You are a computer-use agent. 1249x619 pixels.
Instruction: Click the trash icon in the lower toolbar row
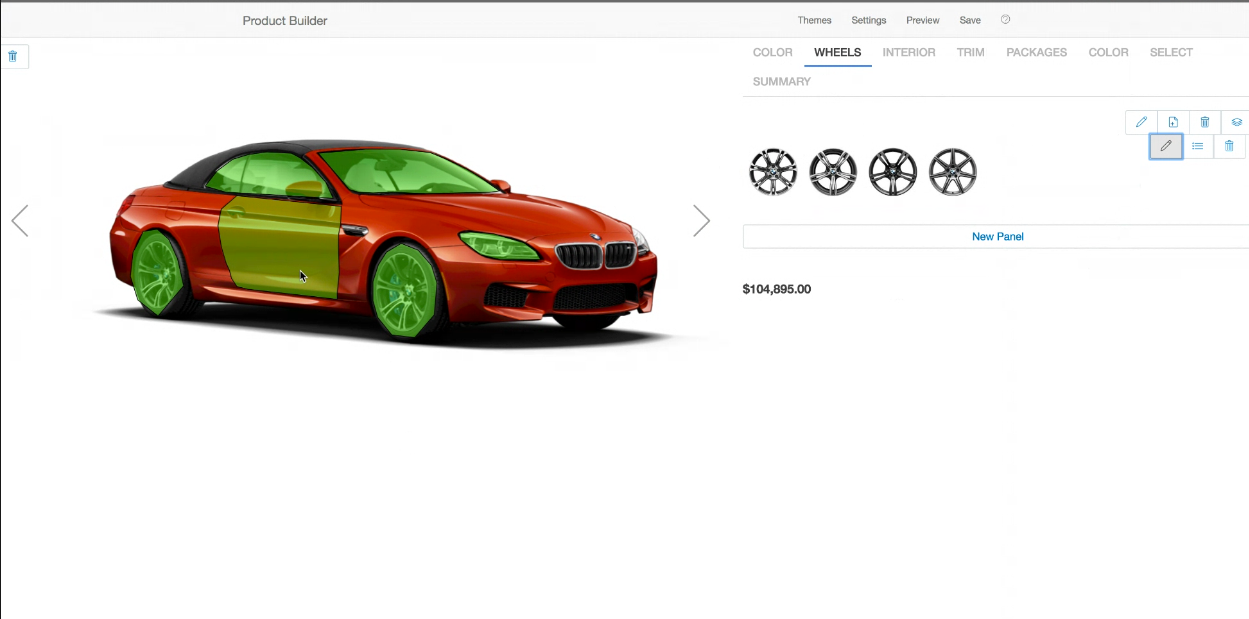pyautogui.click(x=1229, y=146)
